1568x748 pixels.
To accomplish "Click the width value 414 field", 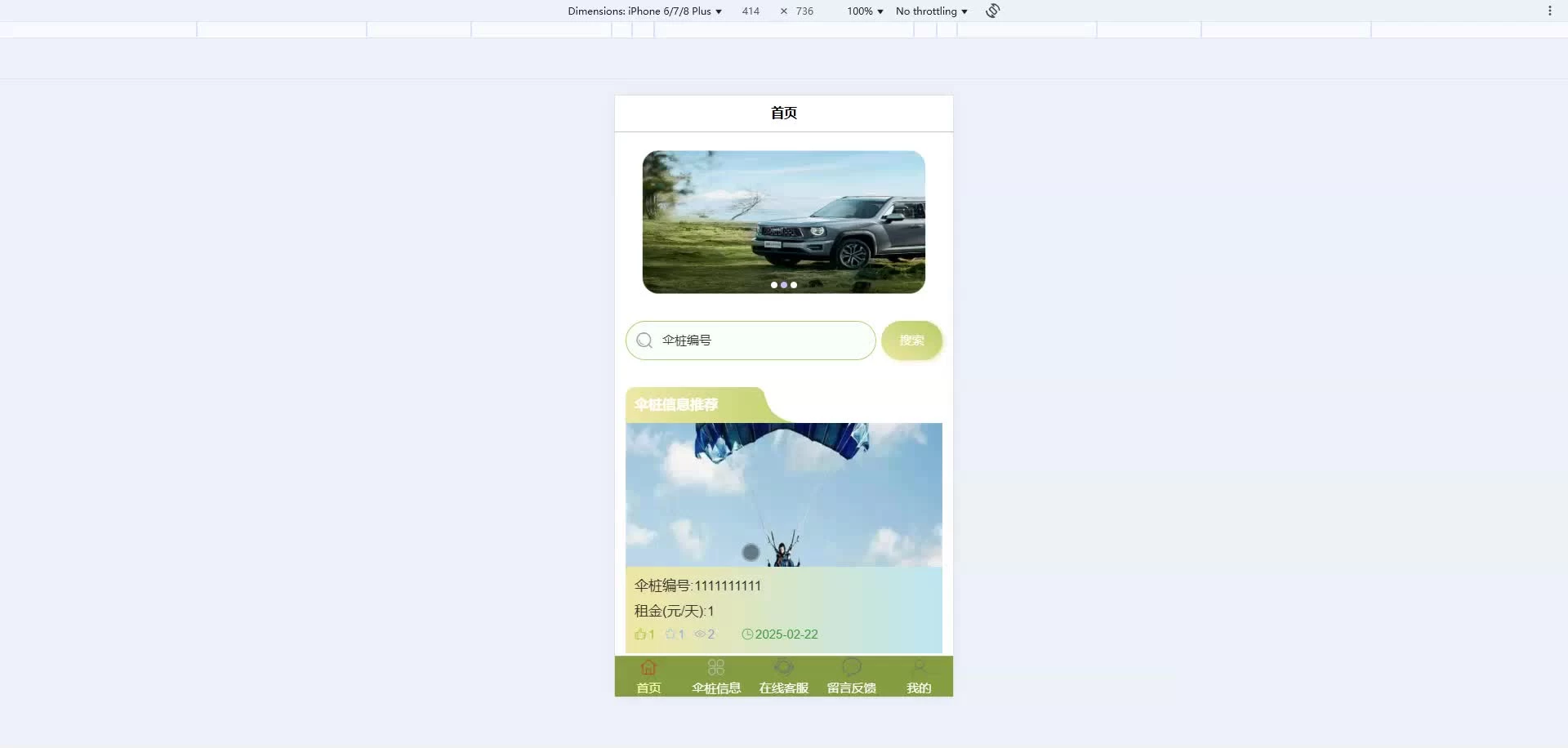I will pos(751,11).
